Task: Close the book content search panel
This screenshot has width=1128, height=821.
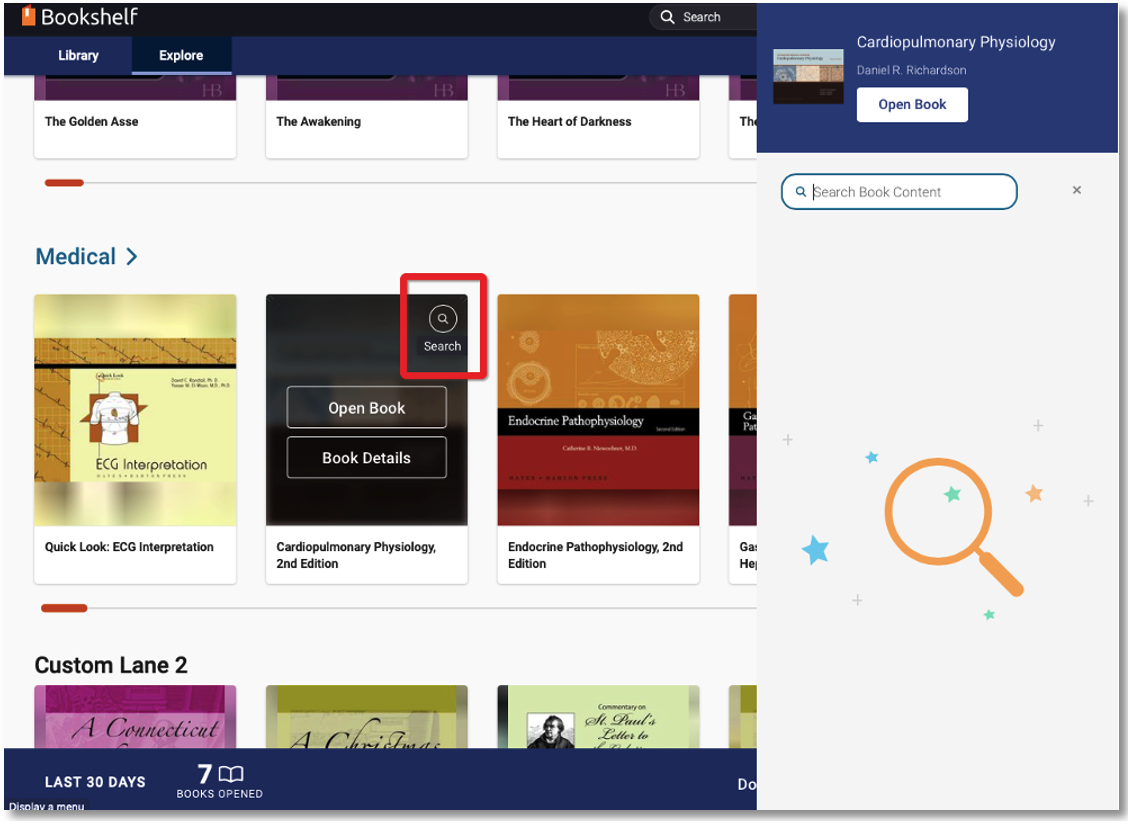Action: [x=1076, y=190]
